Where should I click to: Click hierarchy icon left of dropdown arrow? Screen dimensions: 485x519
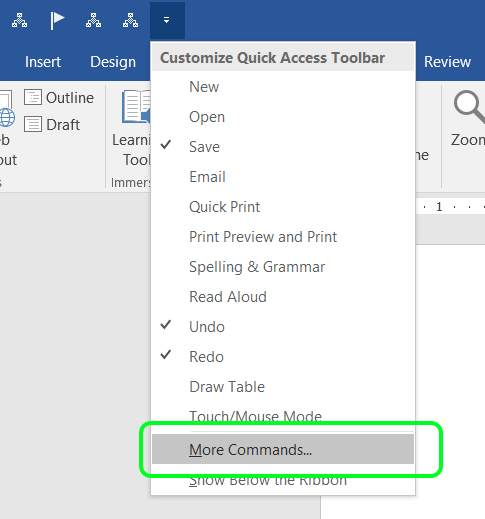coord(130,21)
